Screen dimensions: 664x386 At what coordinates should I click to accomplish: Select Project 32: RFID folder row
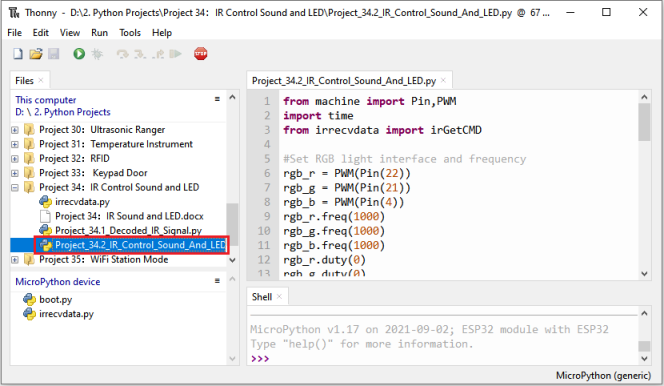(x=74, y=158)
